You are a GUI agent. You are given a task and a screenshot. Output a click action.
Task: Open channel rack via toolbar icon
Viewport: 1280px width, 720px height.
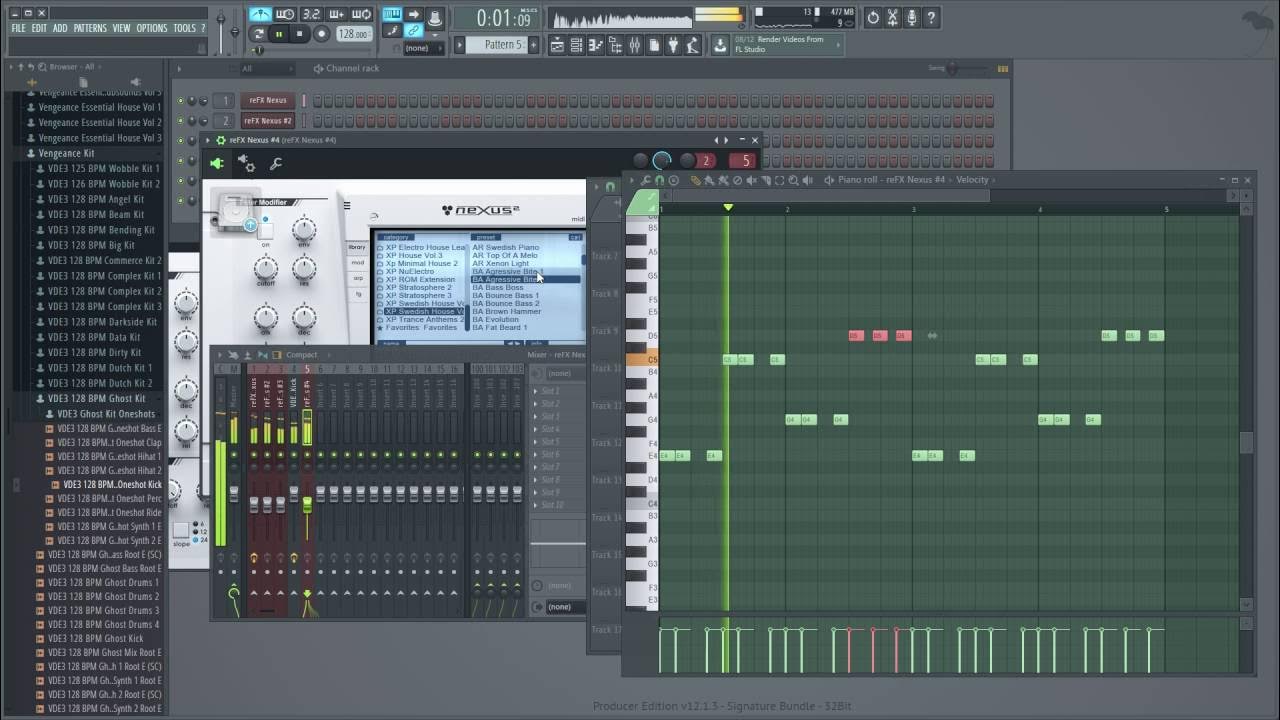(577, 45)
